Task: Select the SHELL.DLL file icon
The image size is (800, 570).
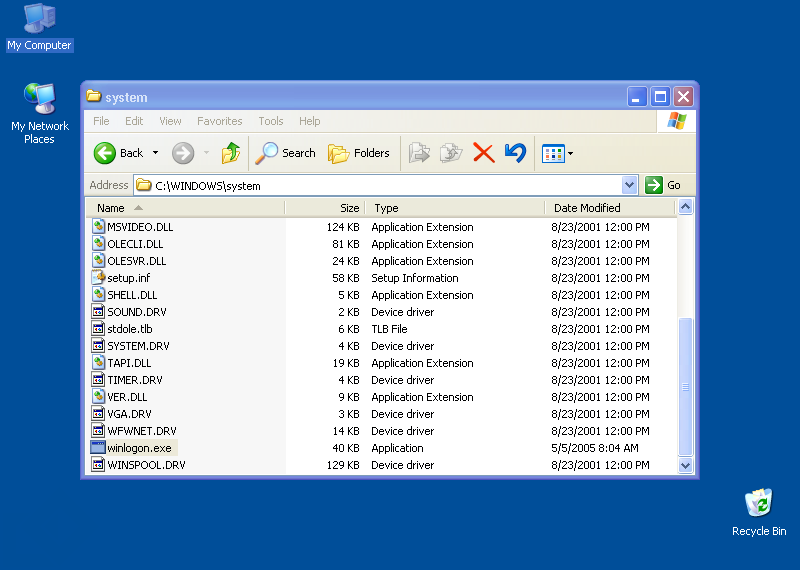Action: point(98,294)
